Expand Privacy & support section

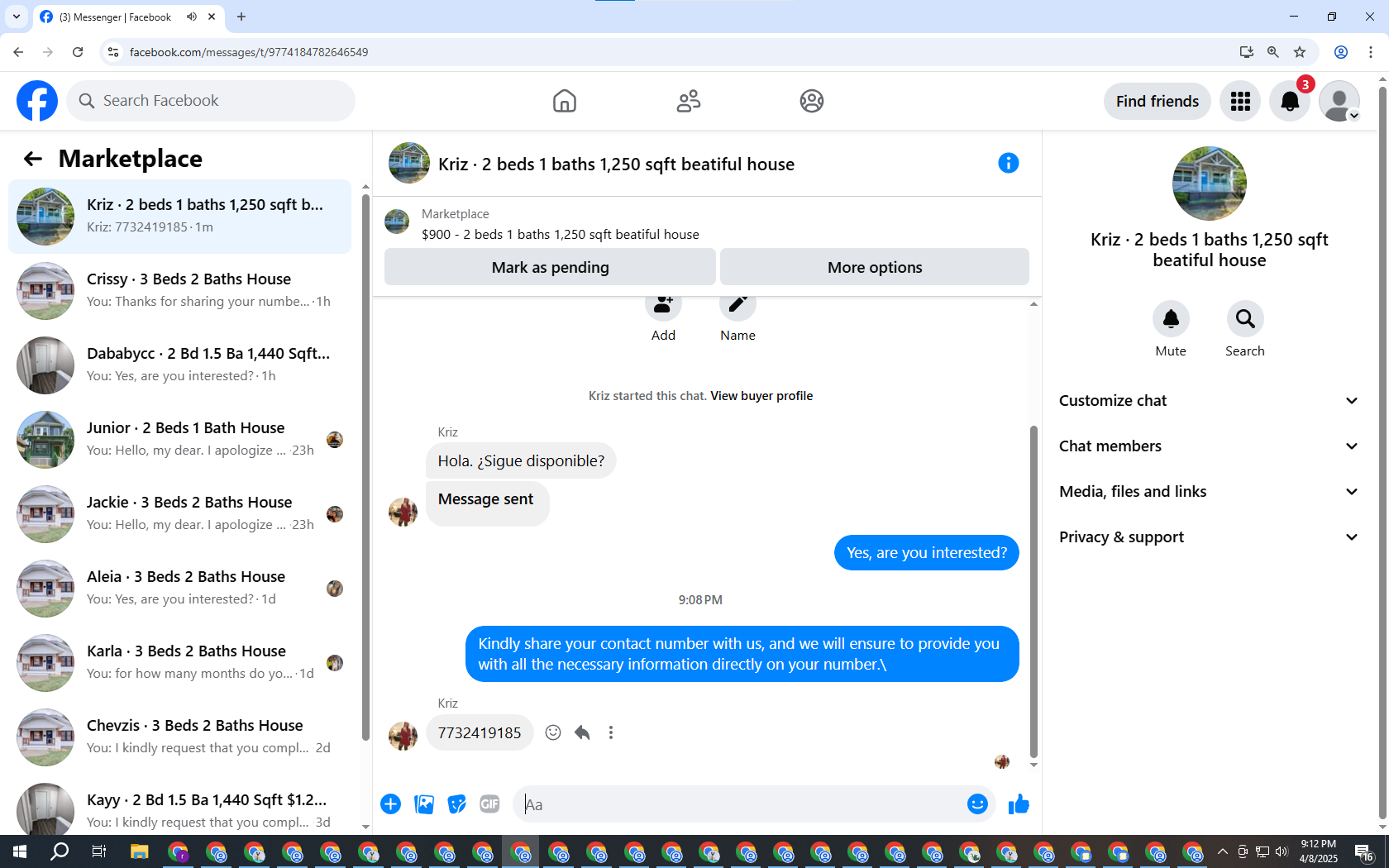[x=1209, y=537]
